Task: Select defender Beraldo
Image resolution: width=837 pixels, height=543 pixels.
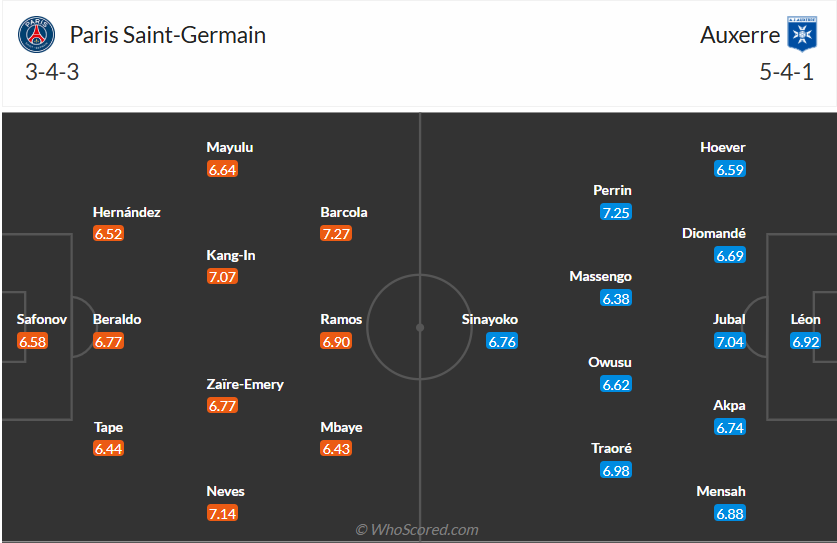Action: point(117,320)
